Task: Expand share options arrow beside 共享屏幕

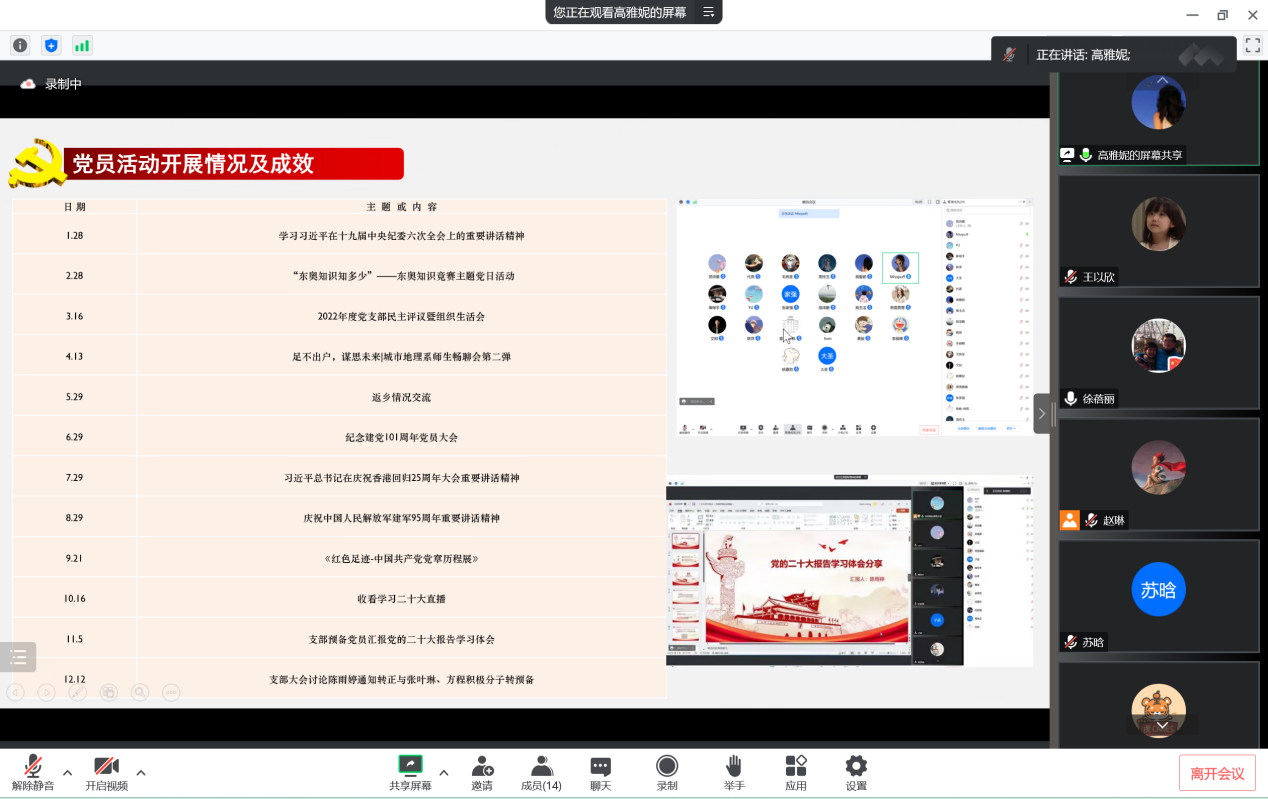Action: pyautogui.click(x=444, y=772)
